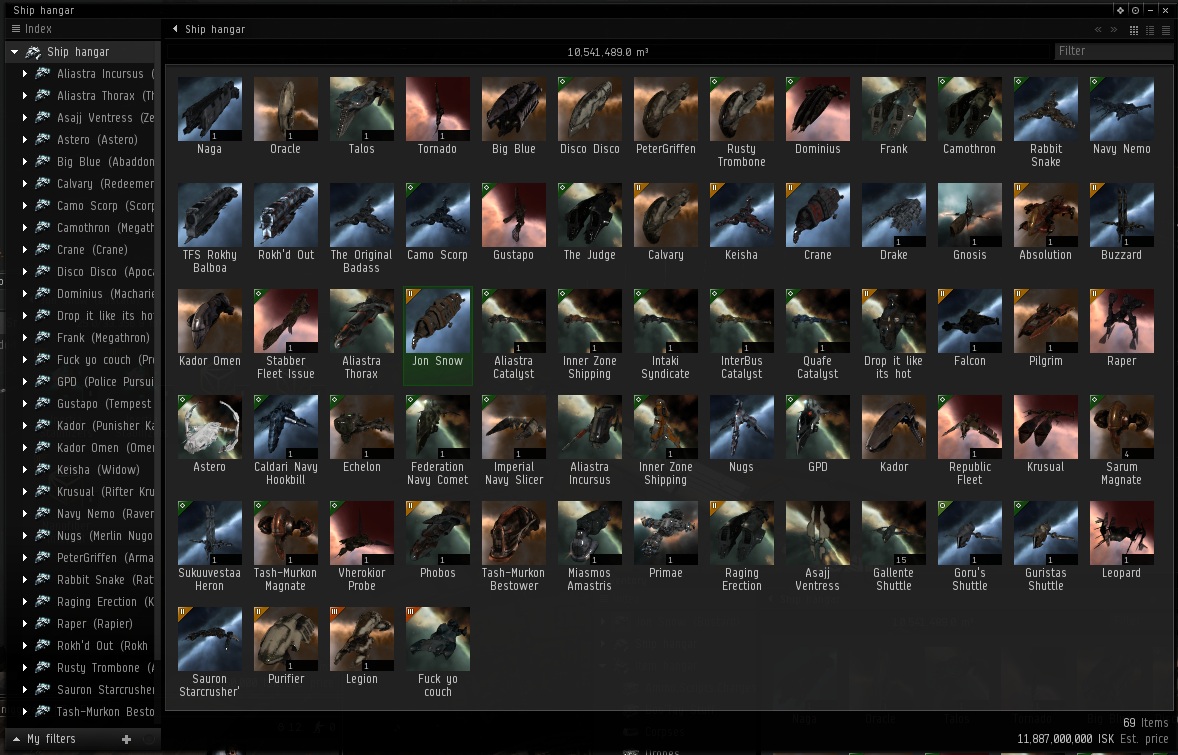Select the Buzzard ship icon
Screen dimensions: 1178x755
pos(1122,215)
